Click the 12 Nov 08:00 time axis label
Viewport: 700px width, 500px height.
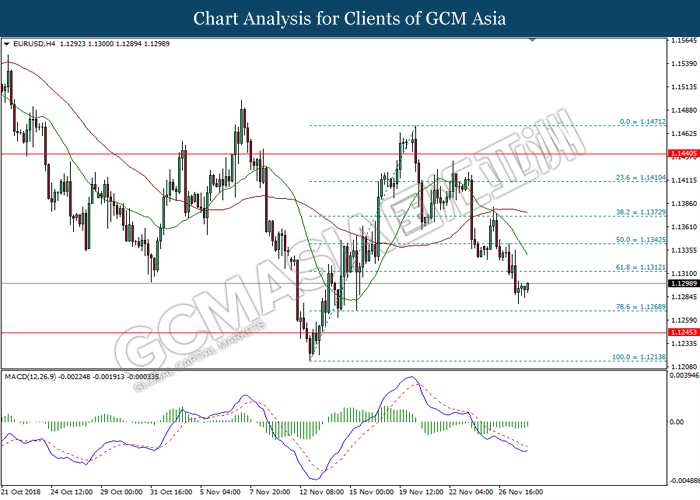(x=322, y=492)
